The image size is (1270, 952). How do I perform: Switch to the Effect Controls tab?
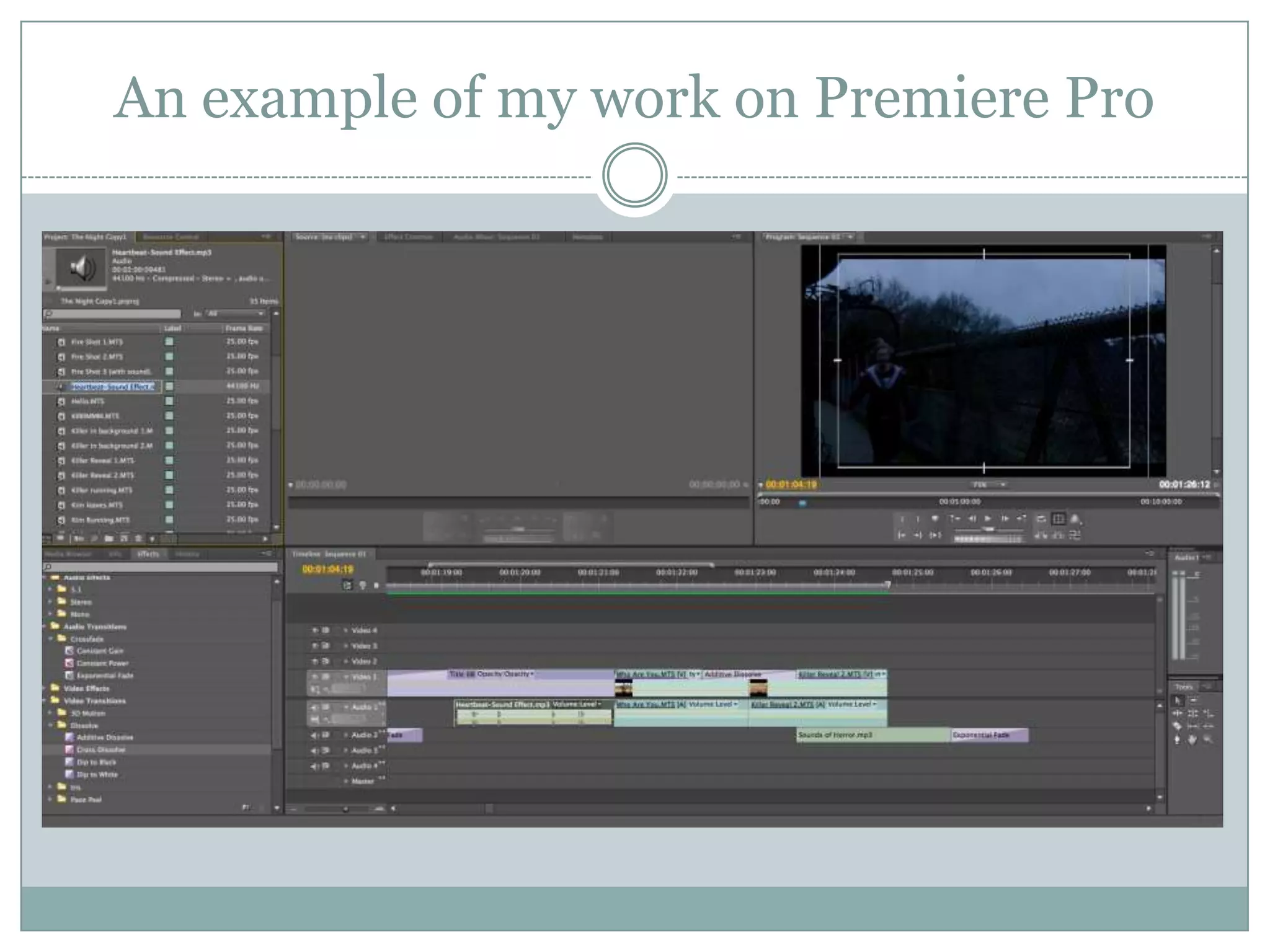click(409, 237)
